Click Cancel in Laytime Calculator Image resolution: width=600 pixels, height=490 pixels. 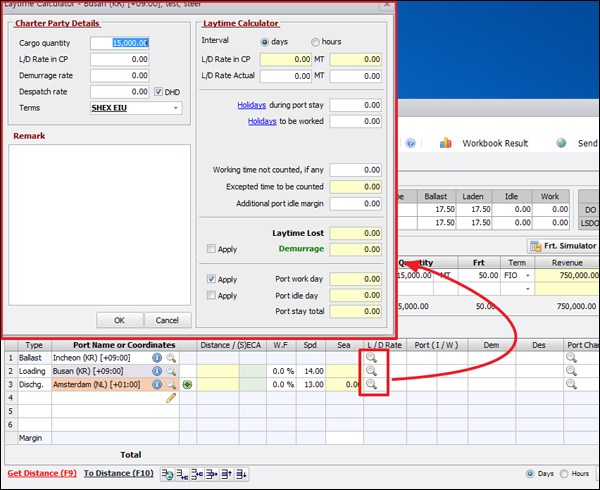pos(167,320)
